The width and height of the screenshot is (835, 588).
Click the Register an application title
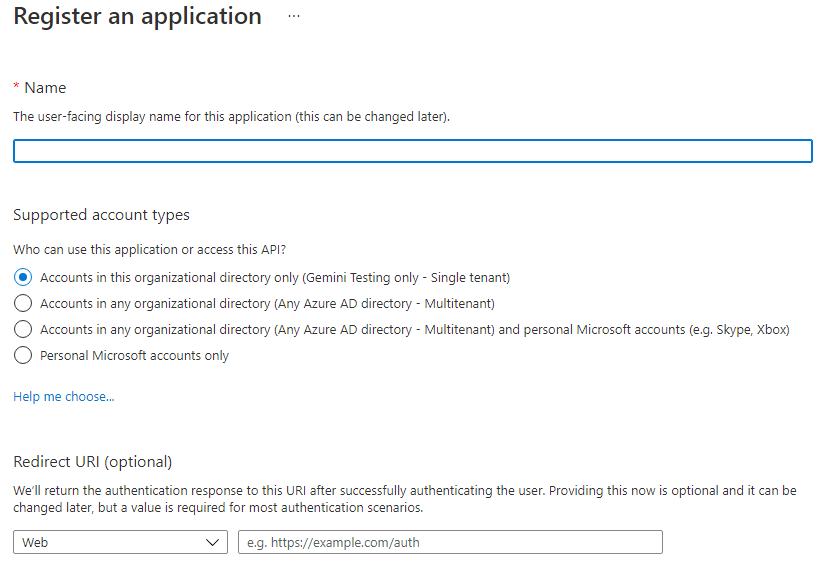(x=137, y=17)
